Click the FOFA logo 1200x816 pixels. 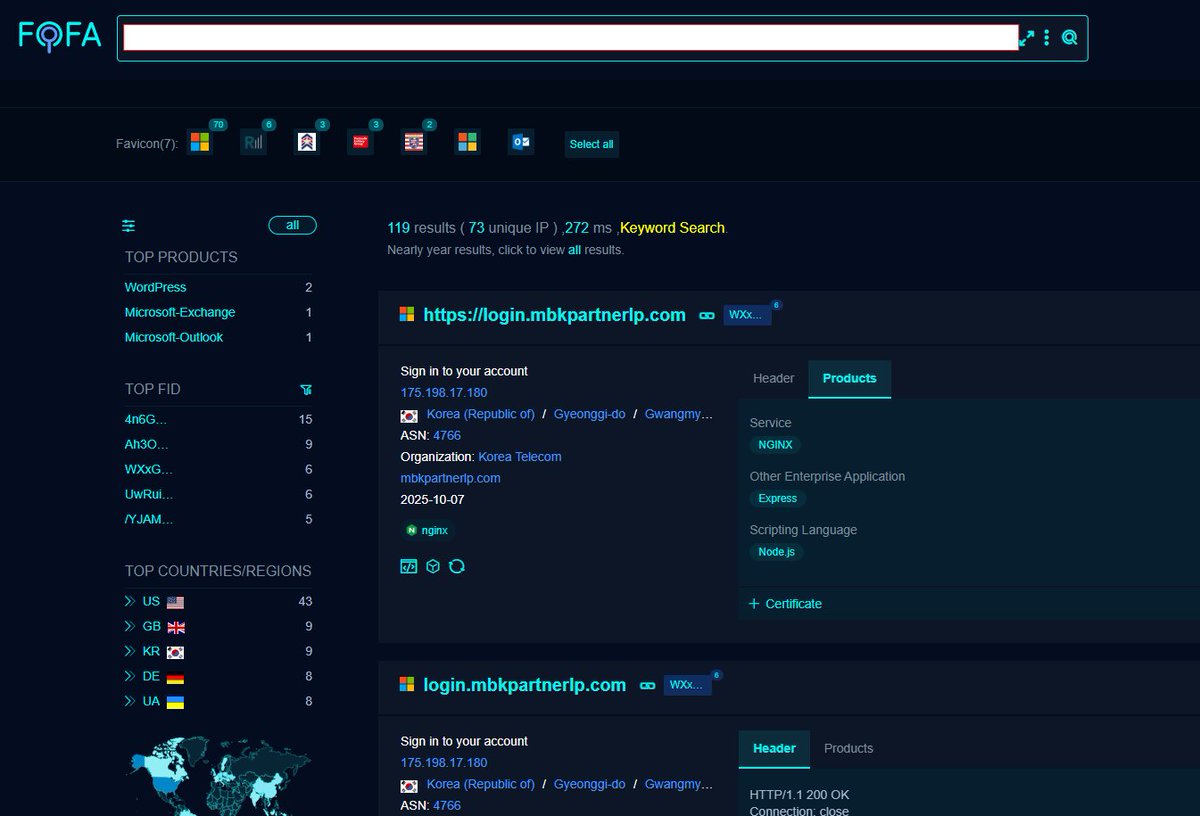click(x=60, y=37)
